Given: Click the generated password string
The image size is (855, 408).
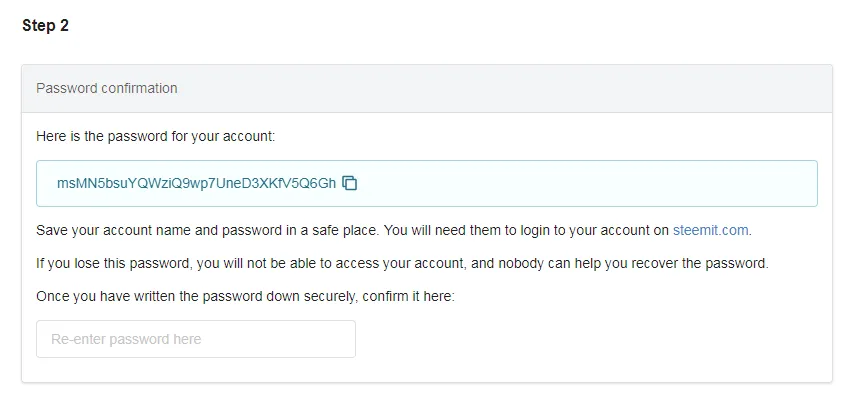Looking at the screenshot, I should [196, 183].
